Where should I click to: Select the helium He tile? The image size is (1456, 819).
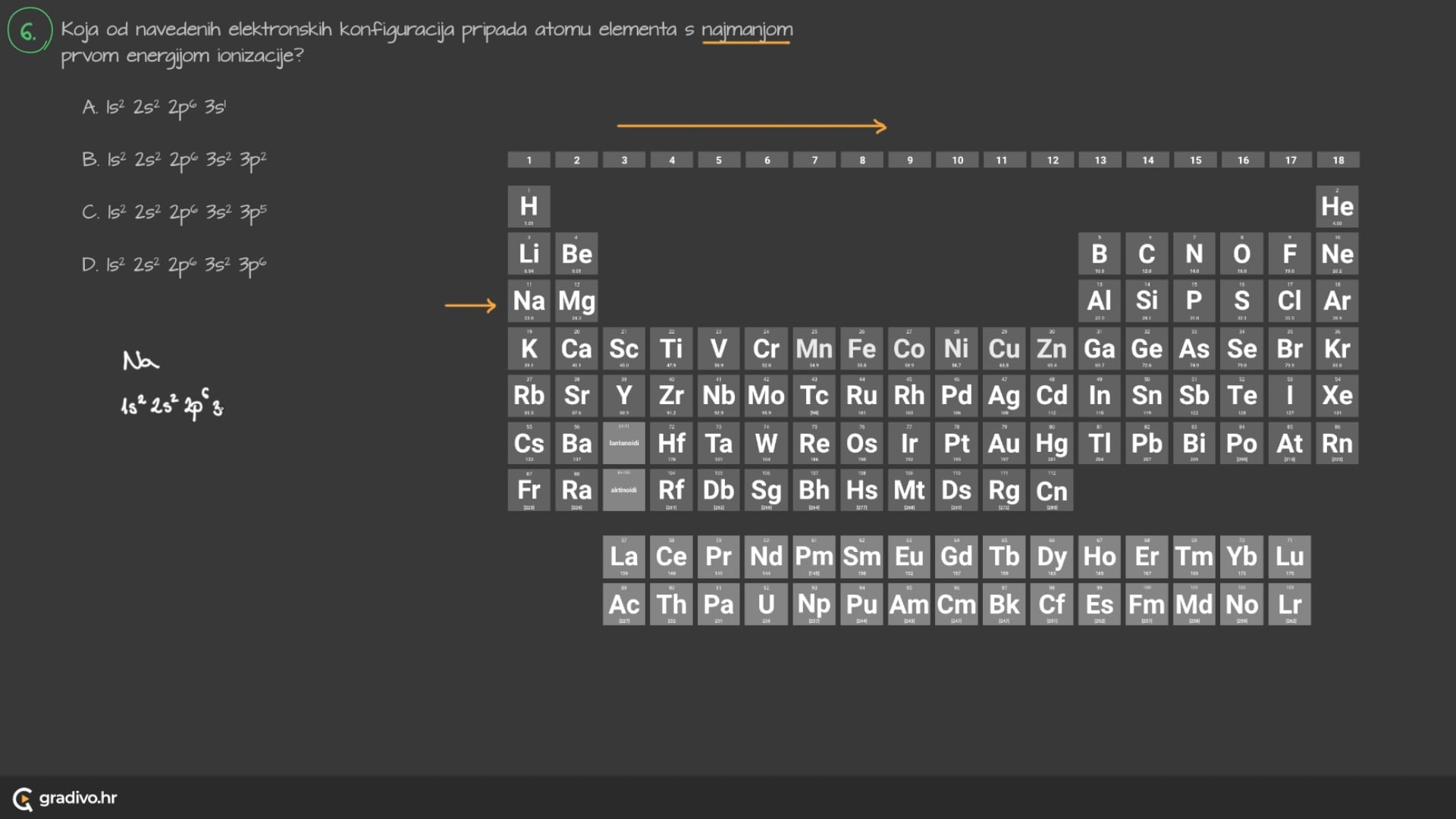click(1337, 206)
